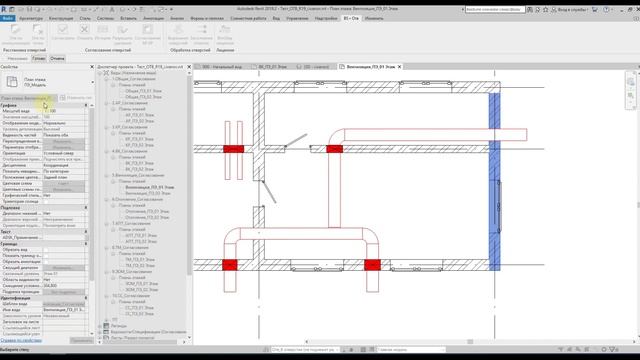Select 'Вентиляция_ПЭ_02 Этаж' in project browser
The image size is (640, 360).
click(x=148, y=193)
